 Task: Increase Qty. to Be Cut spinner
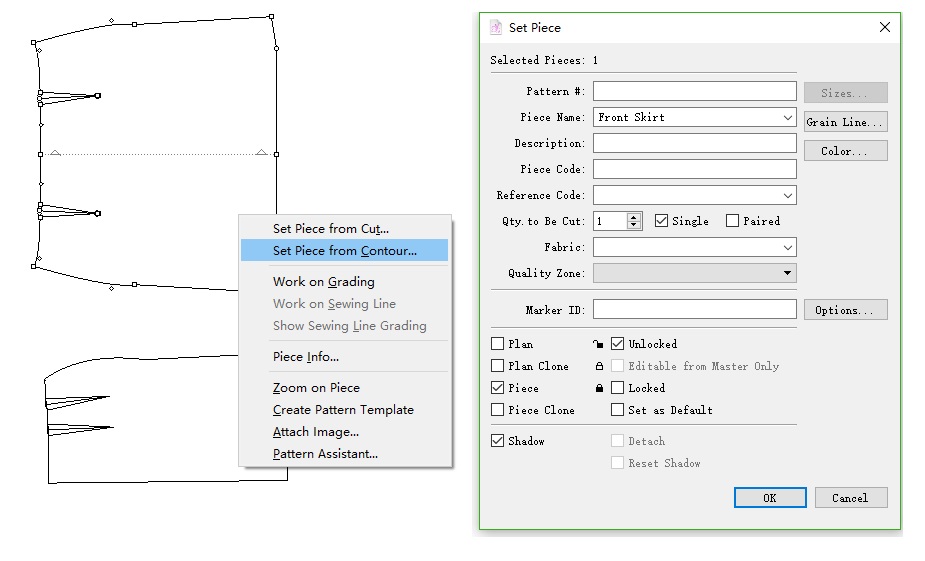click(x=634, y=217)
